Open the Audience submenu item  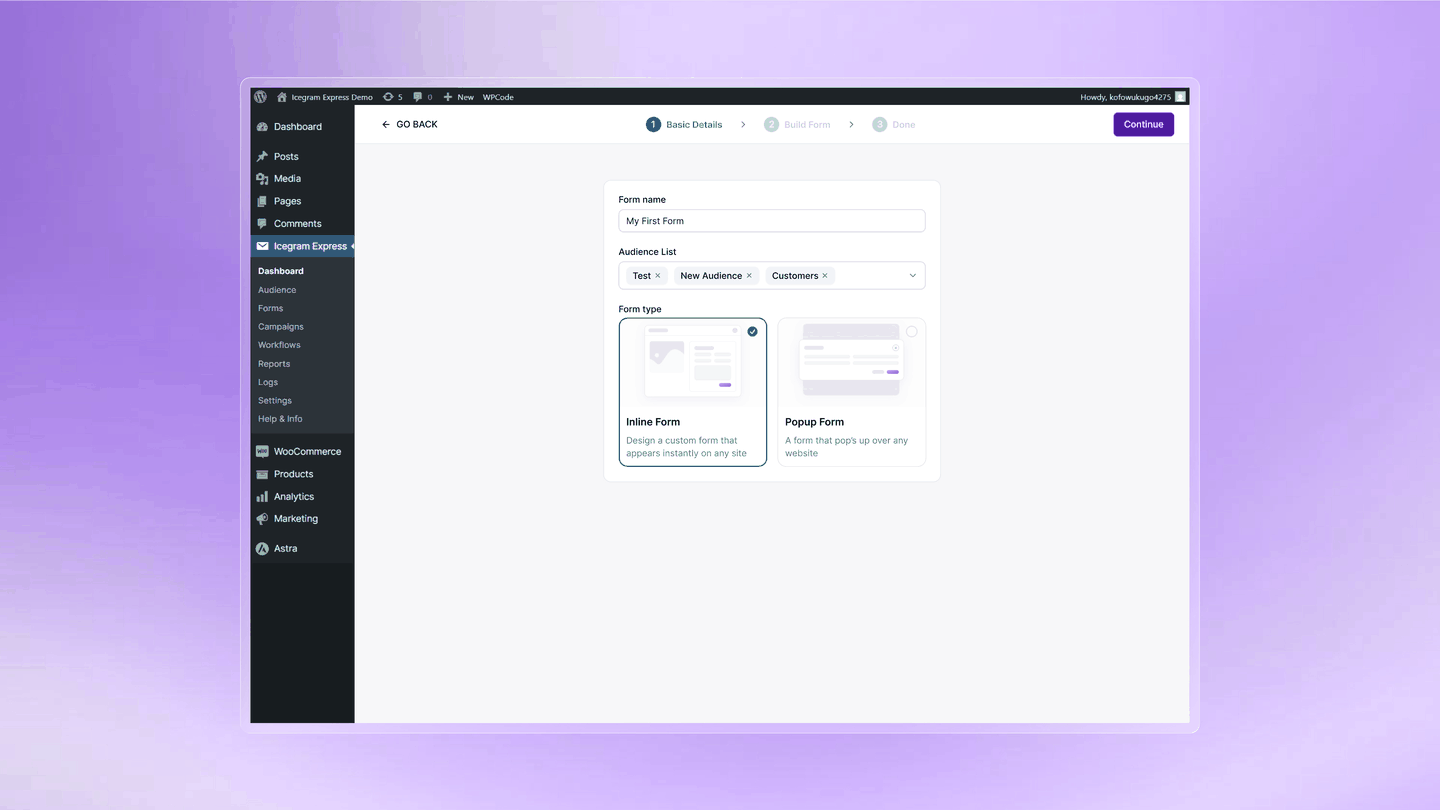277,290
